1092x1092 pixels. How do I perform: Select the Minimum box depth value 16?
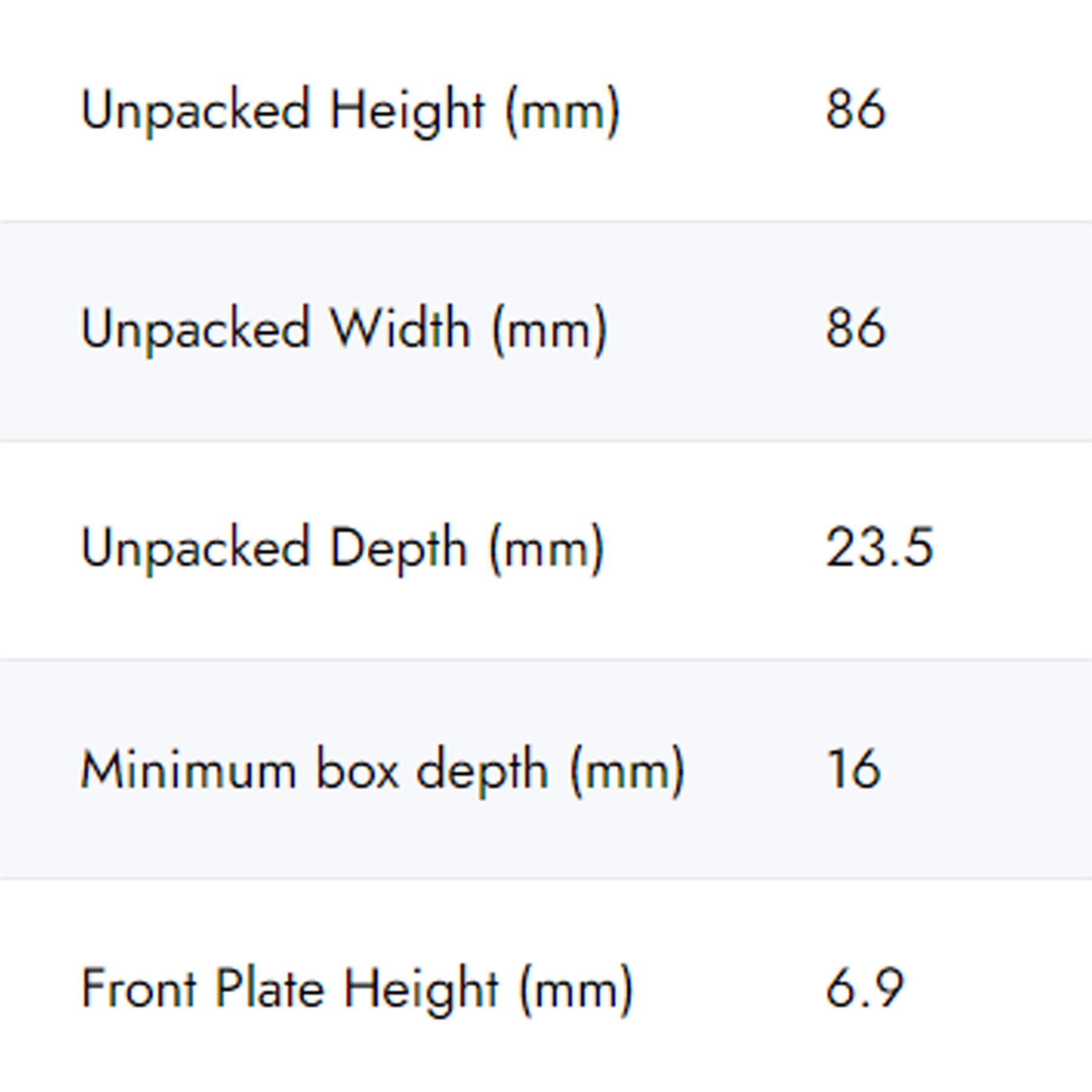tap(853, 769)
